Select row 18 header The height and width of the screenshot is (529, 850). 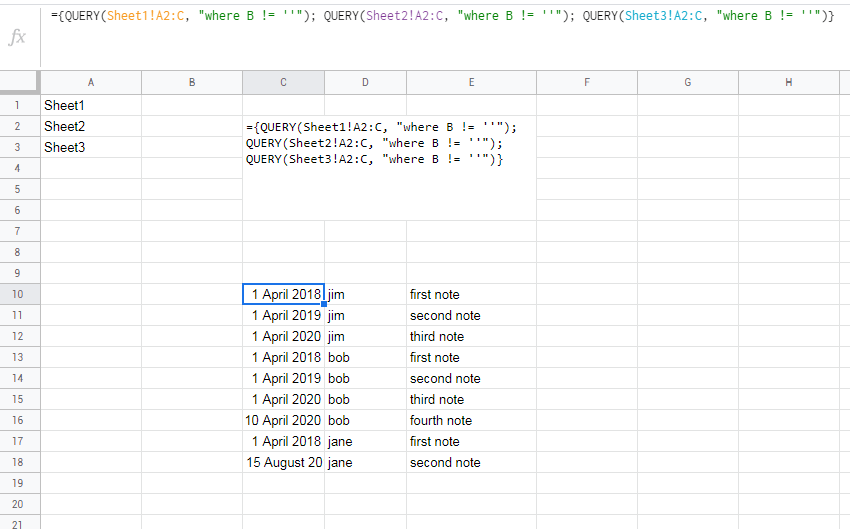coord(17,462)
